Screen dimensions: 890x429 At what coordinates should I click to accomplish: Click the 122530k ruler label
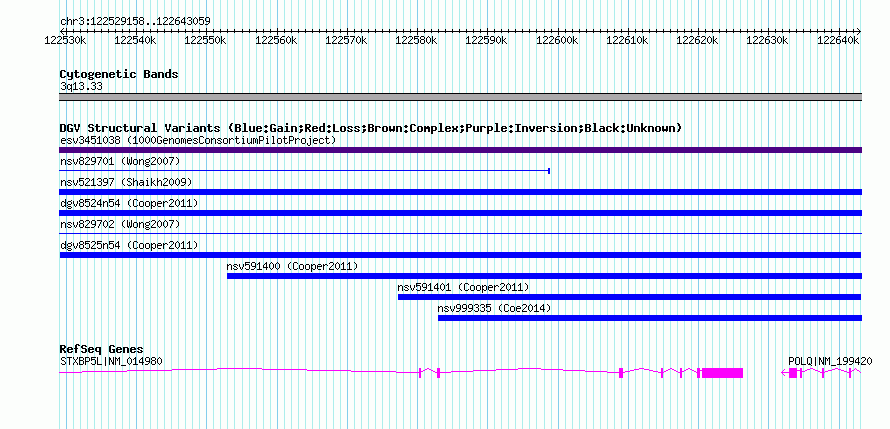pyautogui.click(x=65, y=40)
